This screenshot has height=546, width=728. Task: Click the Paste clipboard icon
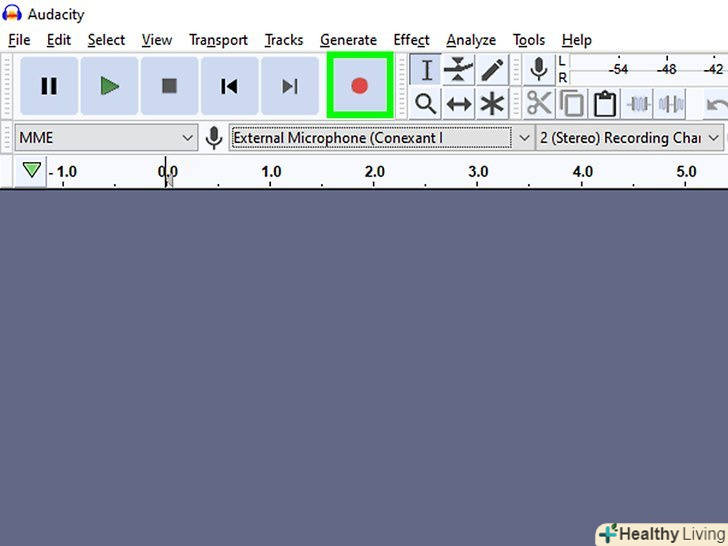[605, 104]
